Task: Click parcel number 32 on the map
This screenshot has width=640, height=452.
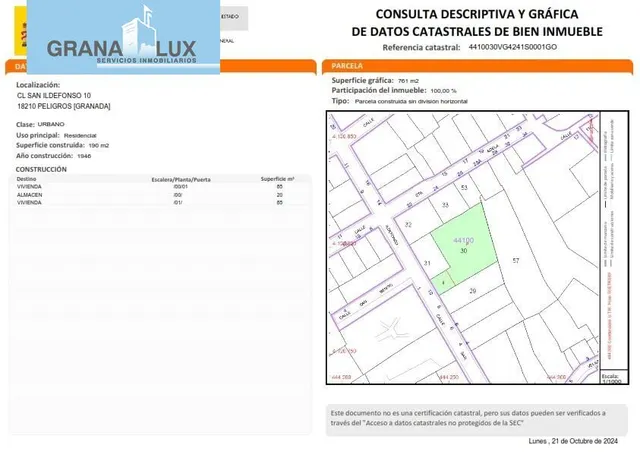Action: (x=408, y=224)
